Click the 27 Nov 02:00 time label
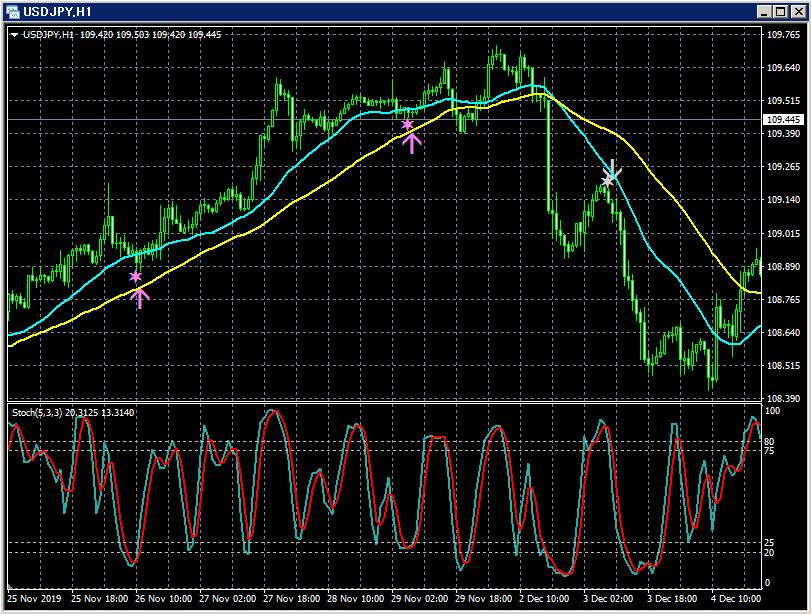The image size is (811, 614). point(228,598)
